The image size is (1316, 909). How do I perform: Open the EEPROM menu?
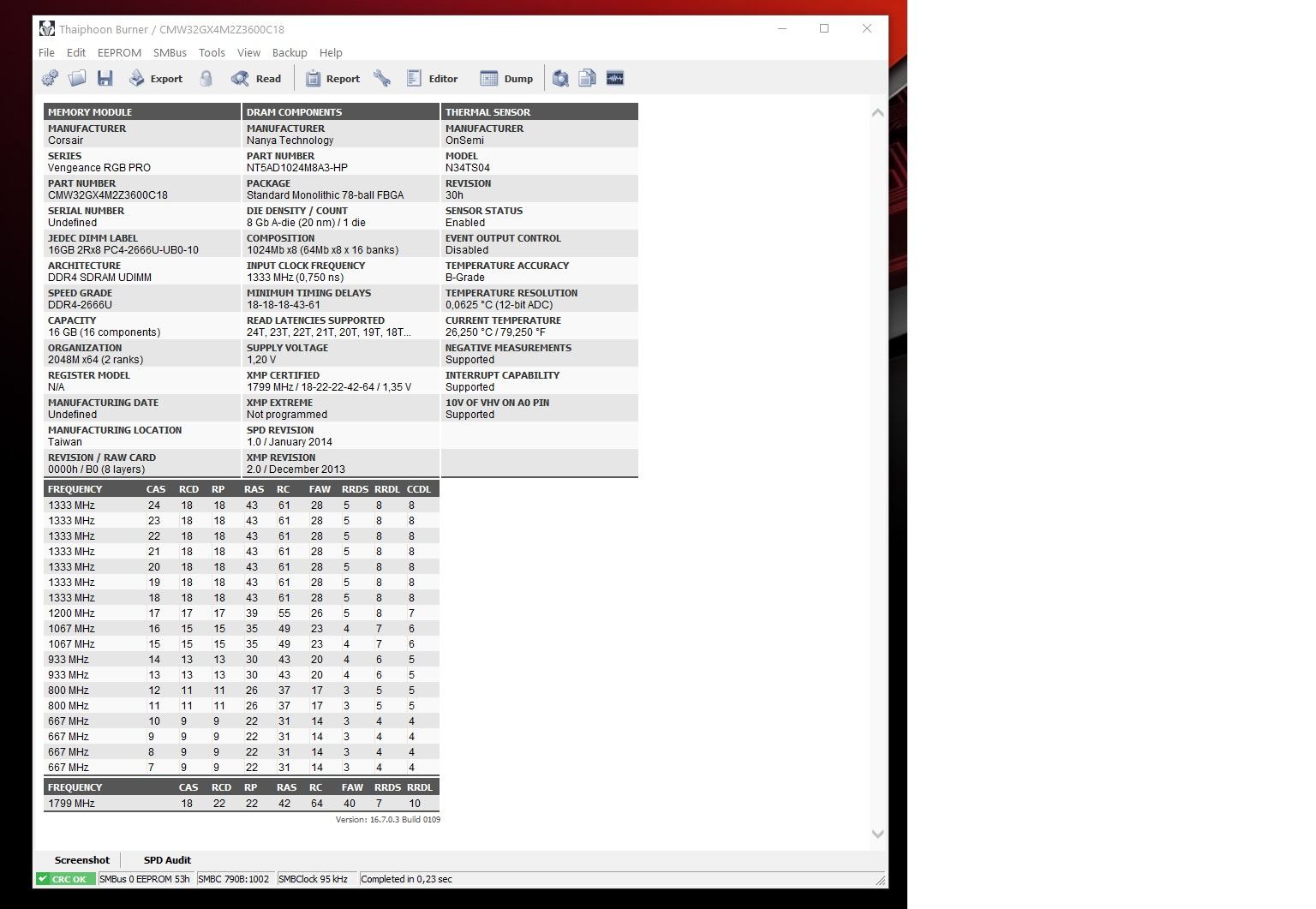119,52
